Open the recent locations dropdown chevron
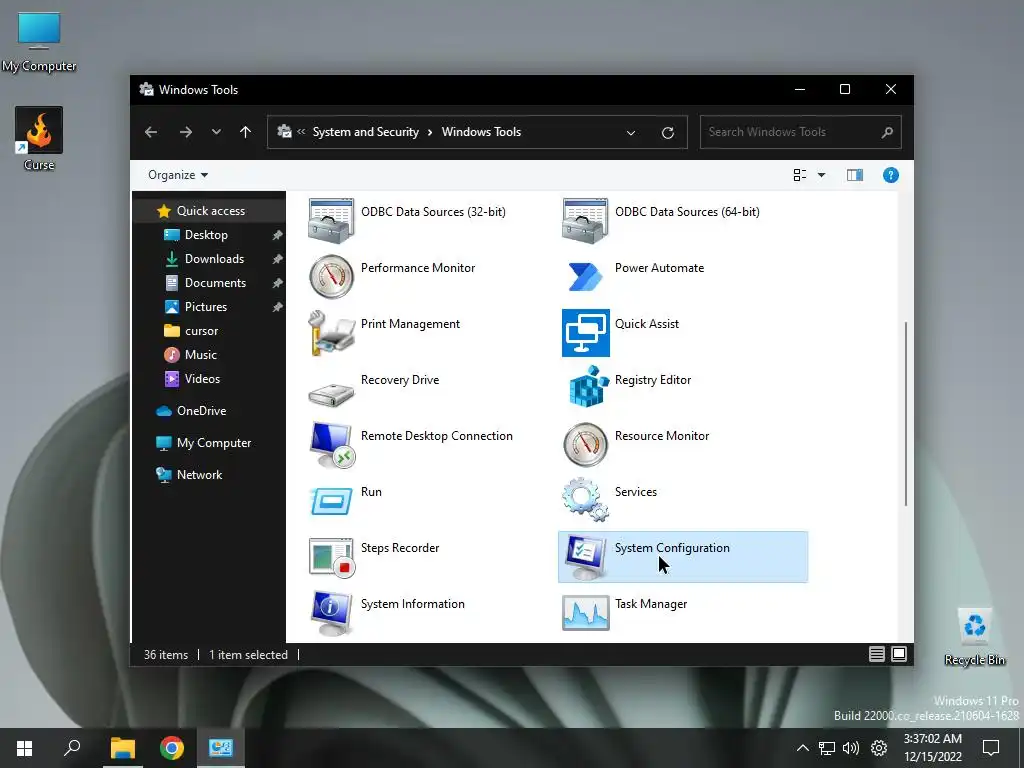The width and height of the screenshot is (1024, 768). [x=216, y=132]
